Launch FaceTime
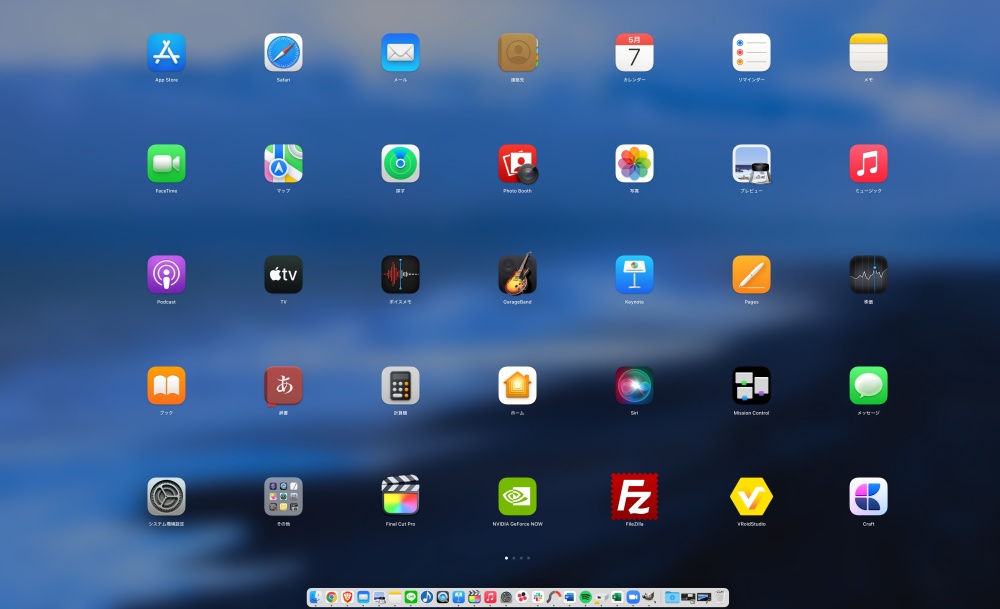This screenshot has height=609, width=1000. pos(166,163)
